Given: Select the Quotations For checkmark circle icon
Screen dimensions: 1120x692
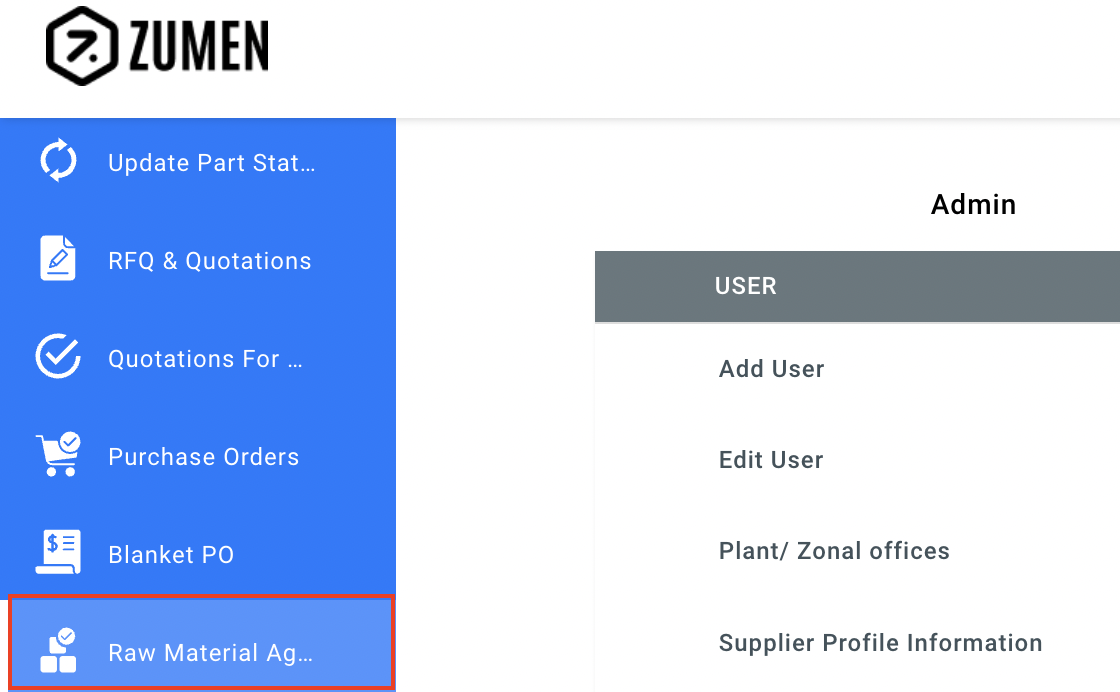Looking at the screenshot, I should click(x=58, y=357).
